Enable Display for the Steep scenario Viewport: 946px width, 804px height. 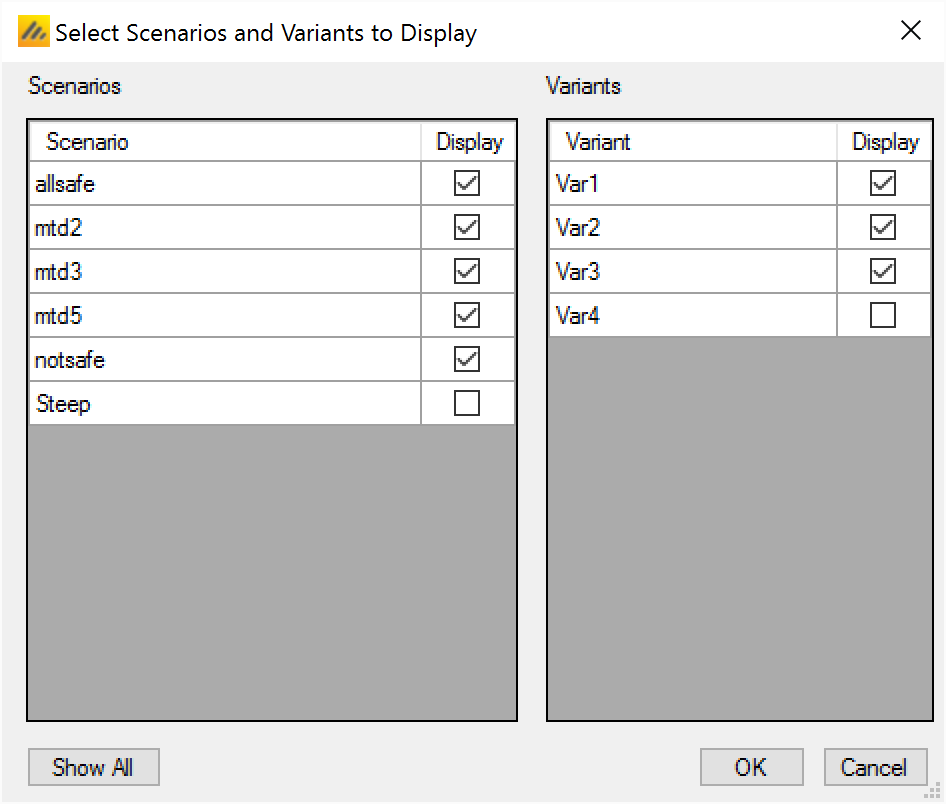(467, 404)
